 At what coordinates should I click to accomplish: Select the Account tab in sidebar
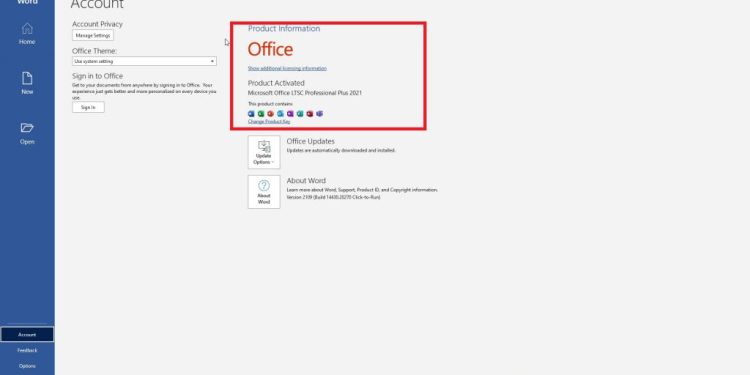[x=27, y=334]
